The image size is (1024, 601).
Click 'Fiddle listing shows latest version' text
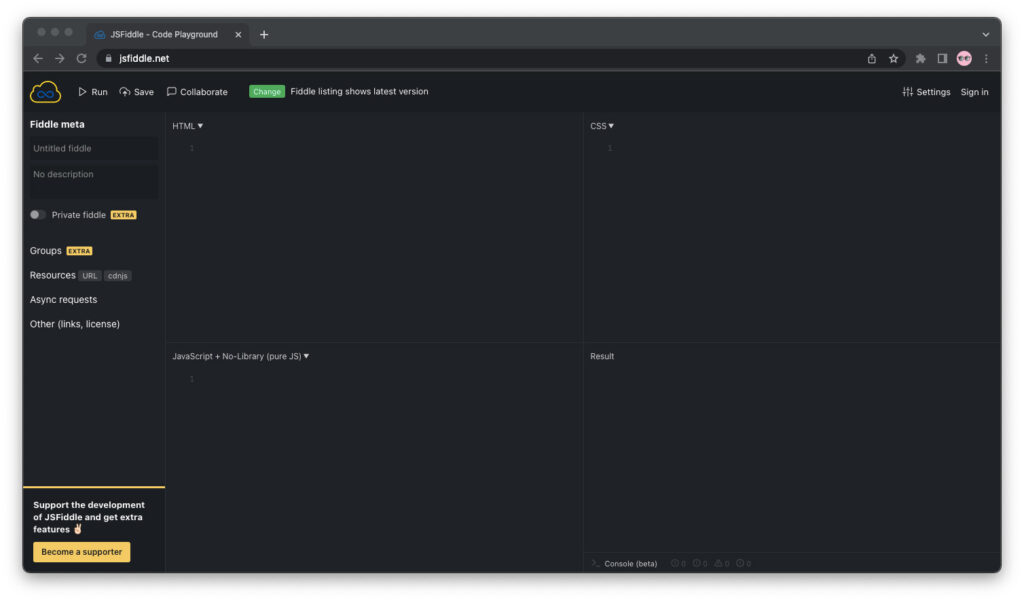tap(359, 91)
